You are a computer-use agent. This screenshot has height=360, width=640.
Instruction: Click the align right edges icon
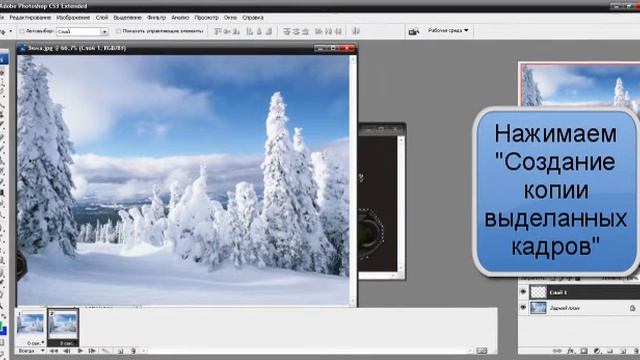pyautogui.click(x=269, y=31)
